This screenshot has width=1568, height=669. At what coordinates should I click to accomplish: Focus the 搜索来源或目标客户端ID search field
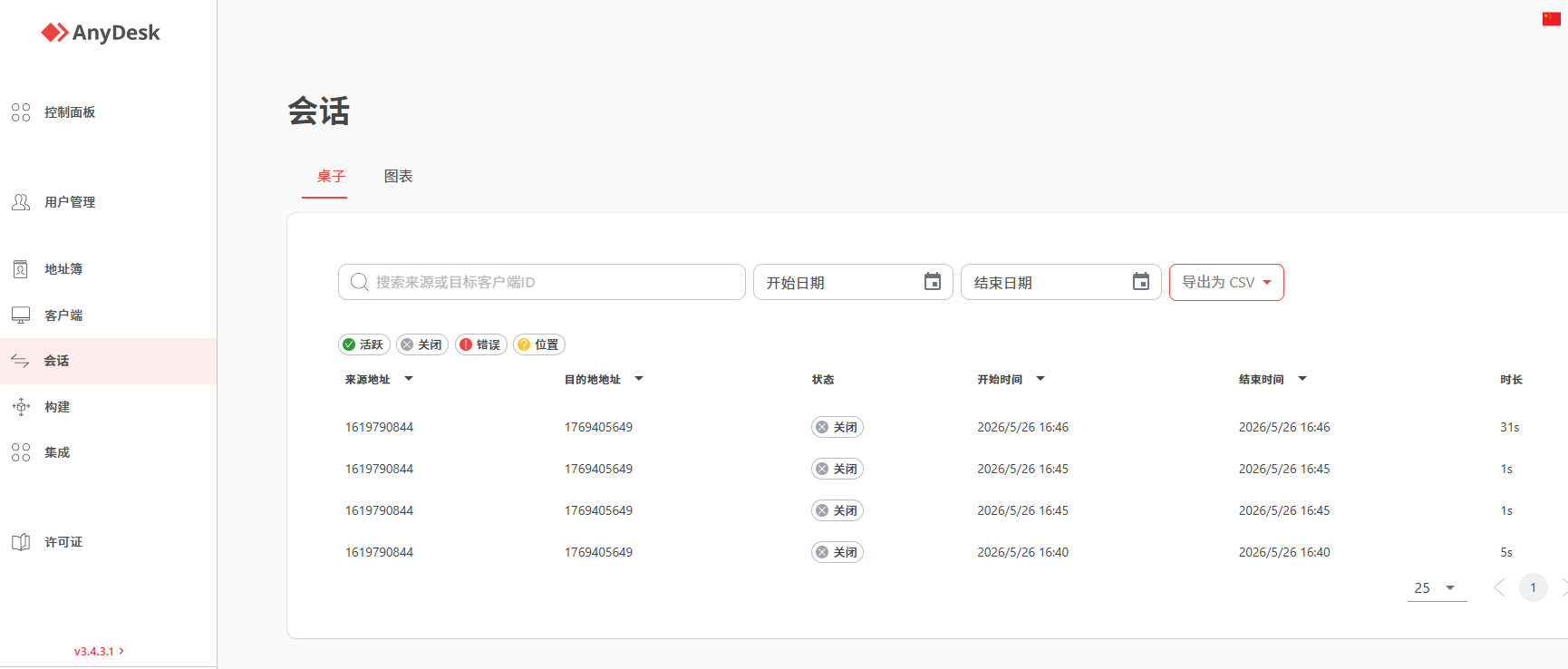pyautogui.click(x=542, y=282)
